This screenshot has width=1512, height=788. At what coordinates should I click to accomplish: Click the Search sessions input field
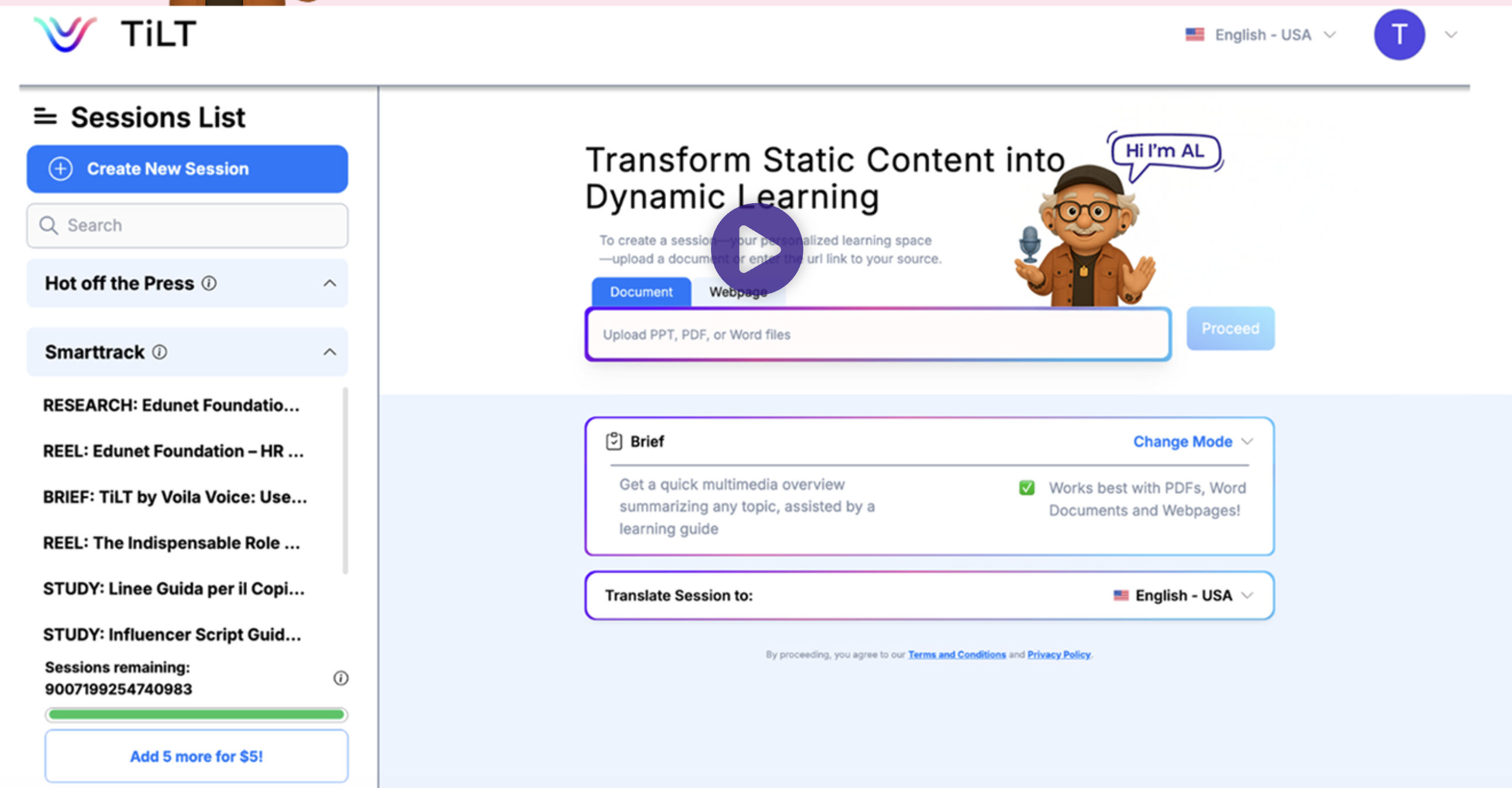[x=187, y=225]
